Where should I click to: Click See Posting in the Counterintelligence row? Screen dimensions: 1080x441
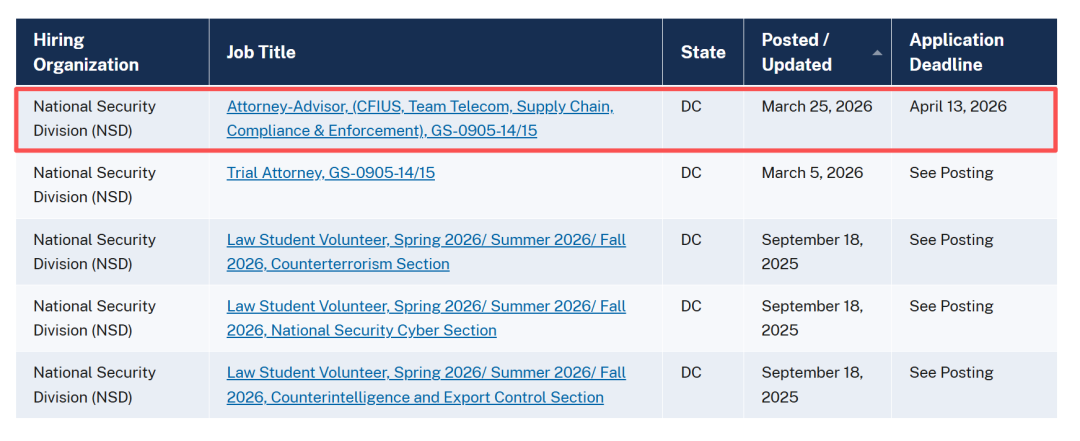coord(951,373)
